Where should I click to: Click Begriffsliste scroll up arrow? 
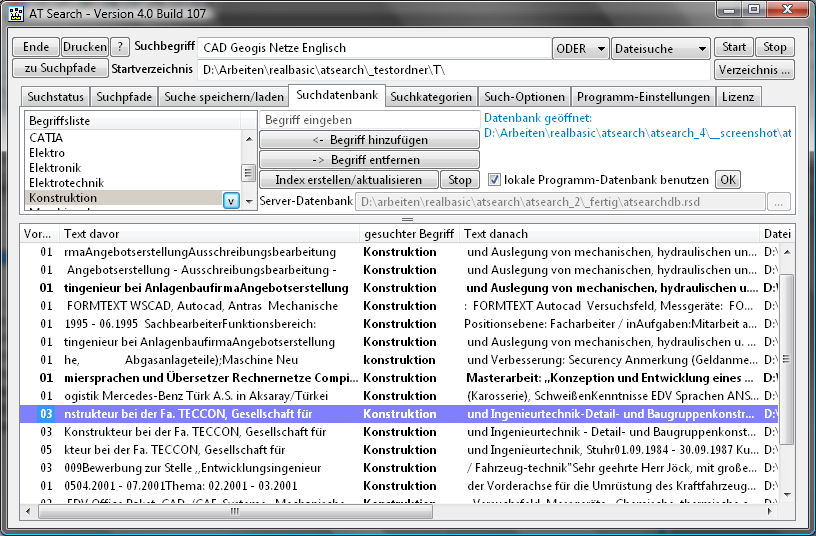tap(249, 139)
